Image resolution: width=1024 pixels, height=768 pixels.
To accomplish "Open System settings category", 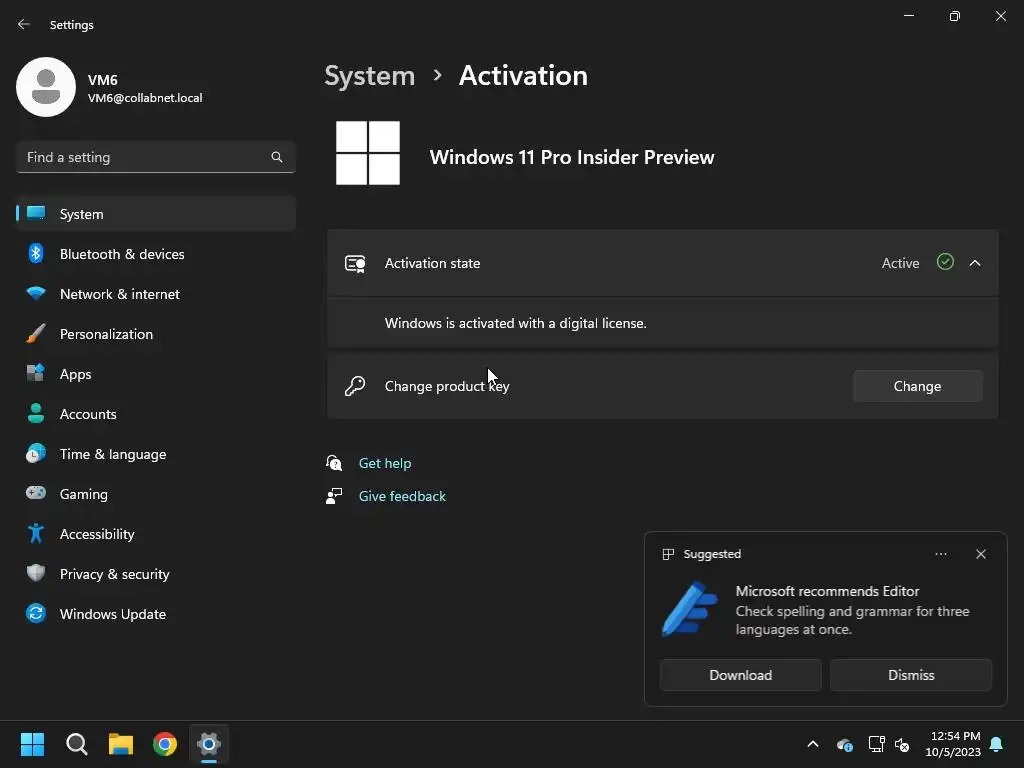I will pos(155,214).
